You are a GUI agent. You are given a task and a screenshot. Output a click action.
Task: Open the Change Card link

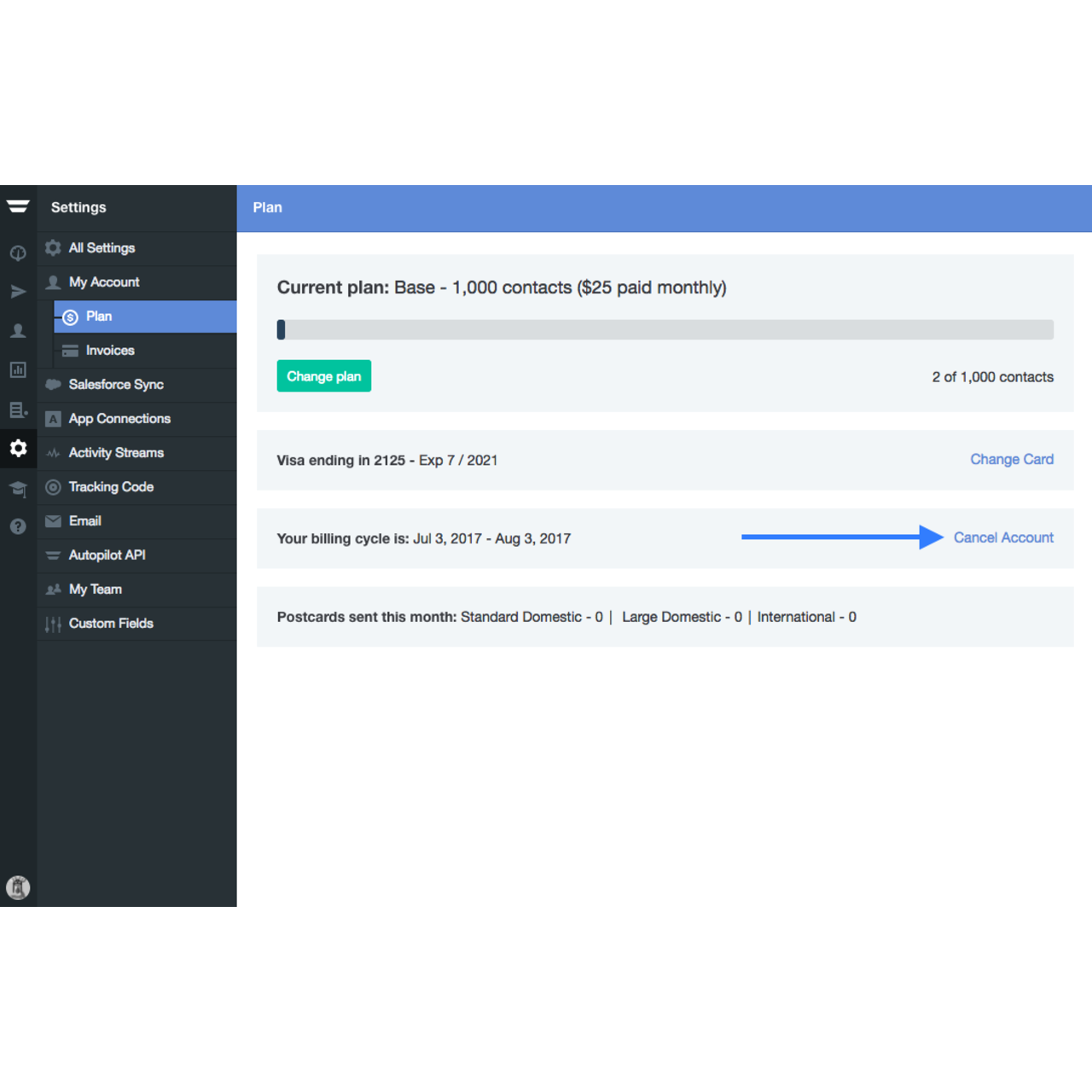(1012, 459)
